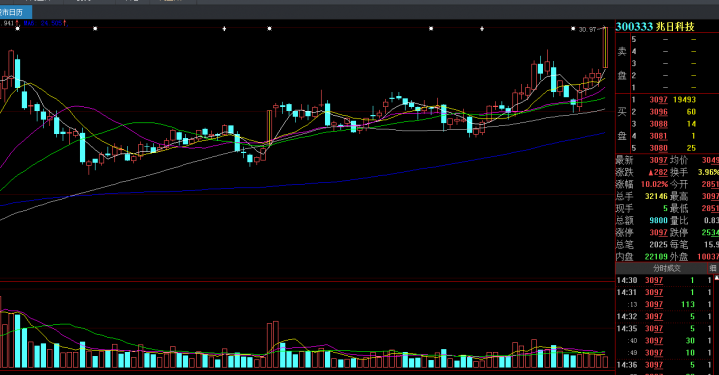Click the tall limit-up candlestick at far right
Viewport: 719px width, 375px height.
coord(605,48)
